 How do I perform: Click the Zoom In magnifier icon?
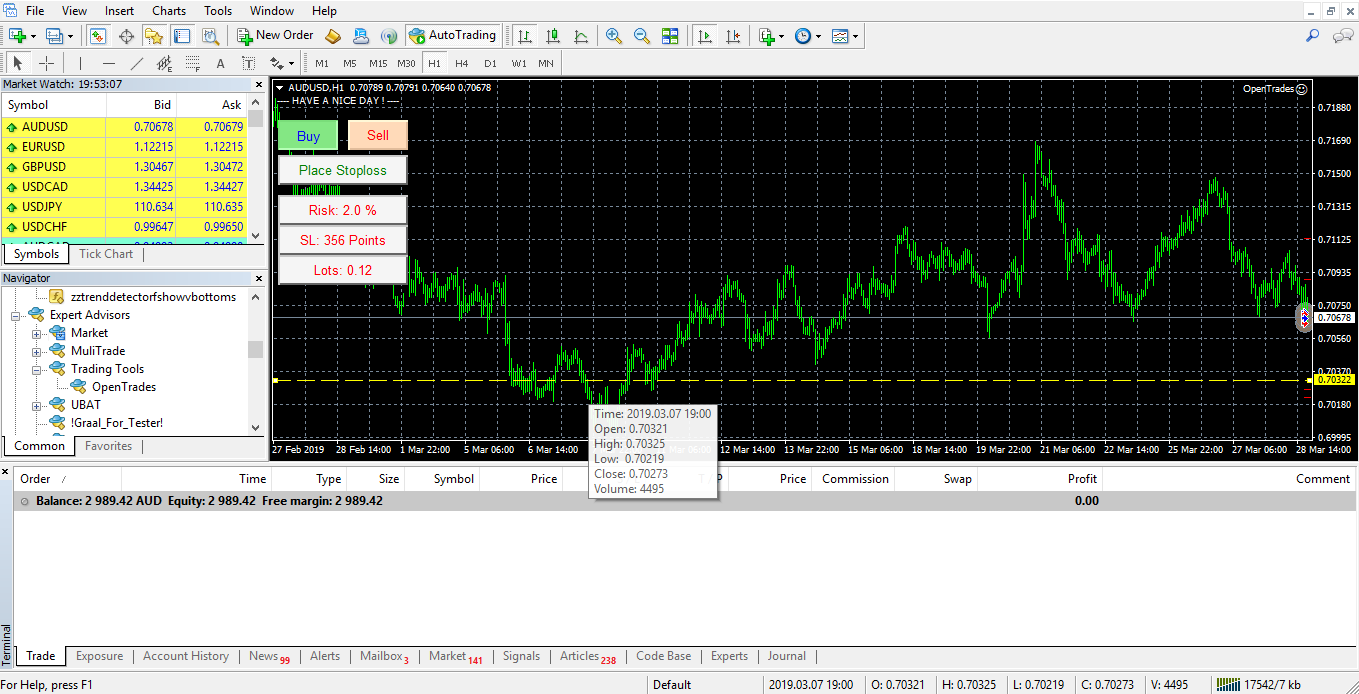click(x=614, y=36)
